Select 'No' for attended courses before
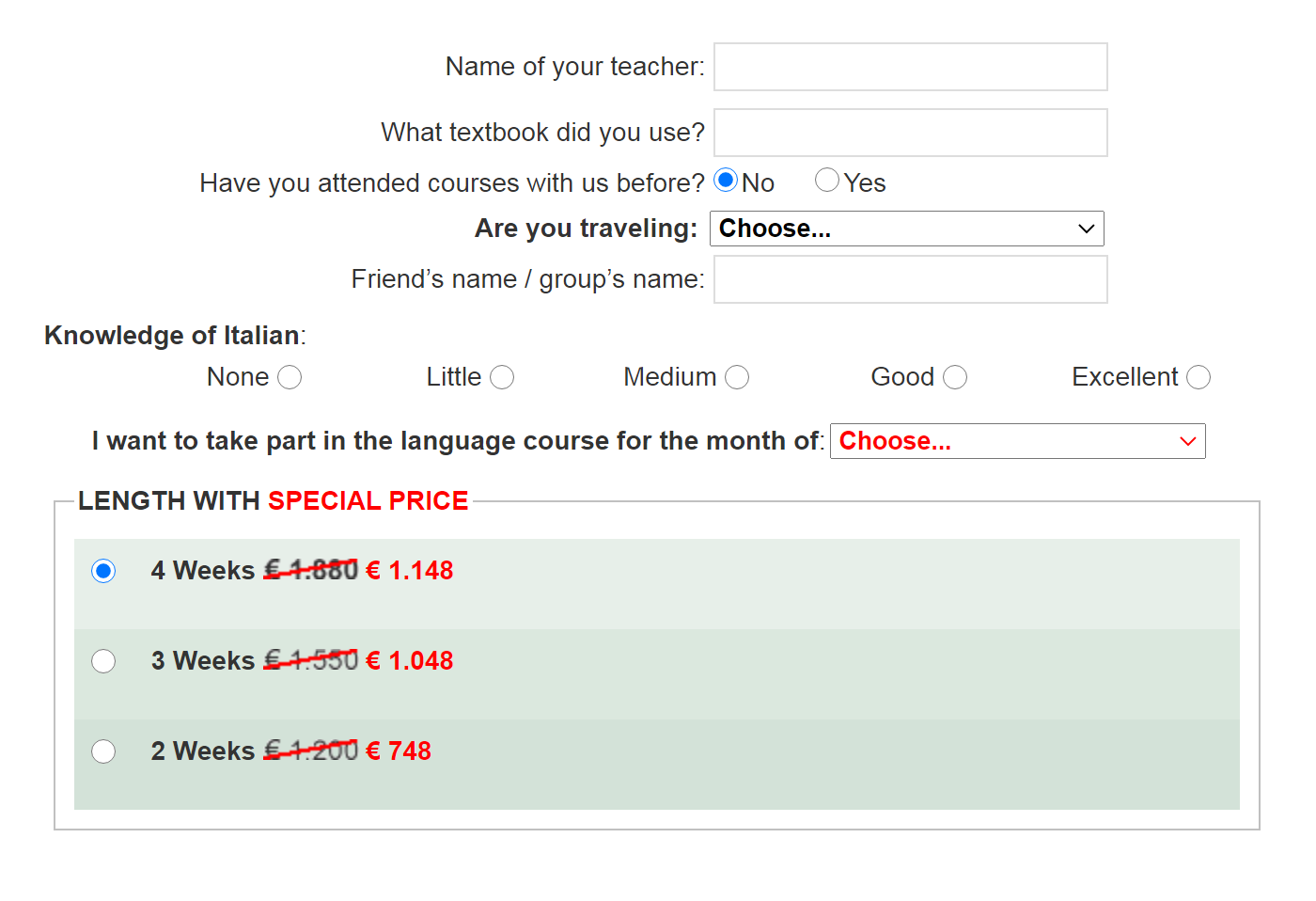The height and width of the screenshot is (901, 1316). 726,180
